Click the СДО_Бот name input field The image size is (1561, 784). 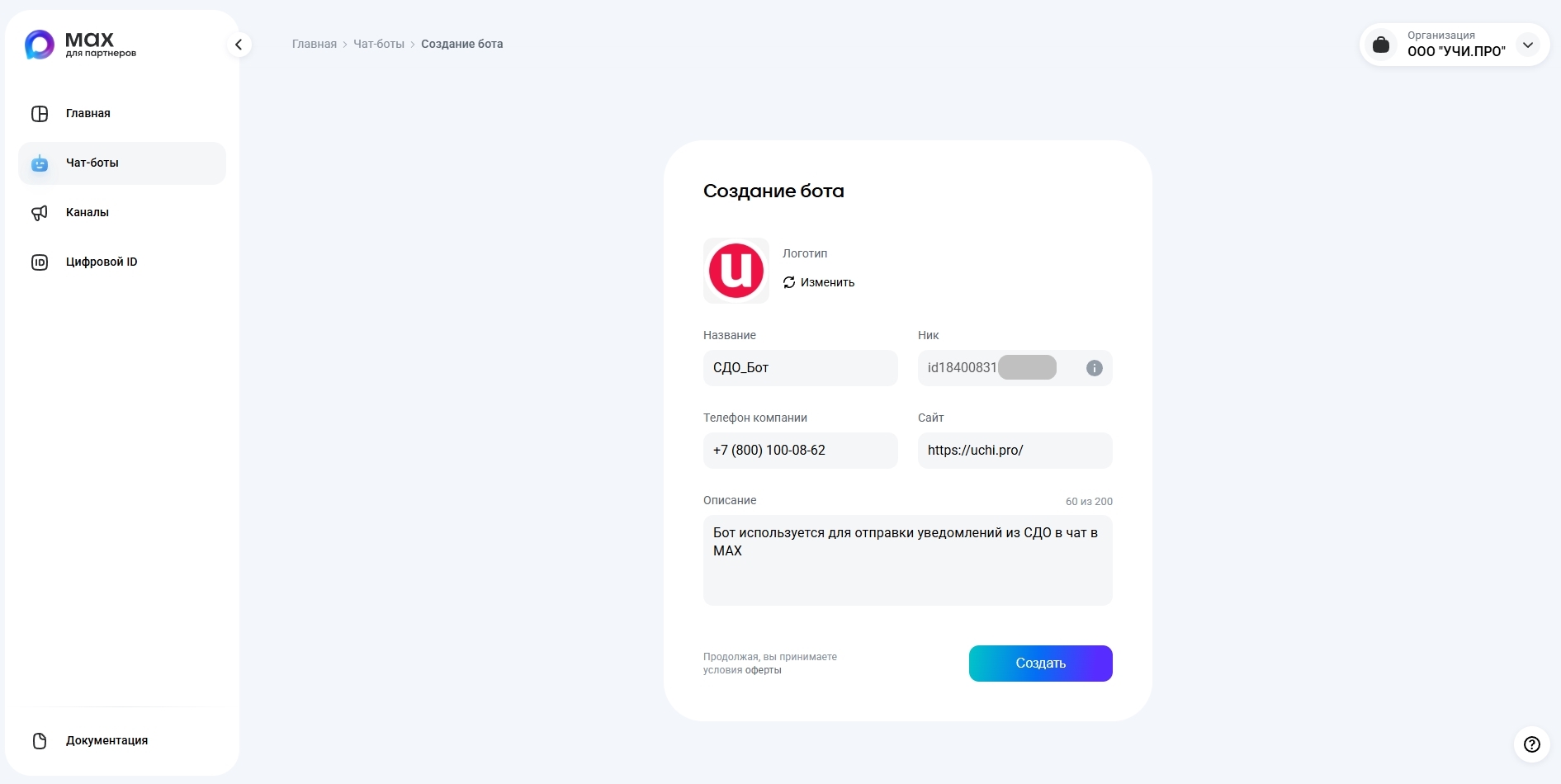point(799,368)
